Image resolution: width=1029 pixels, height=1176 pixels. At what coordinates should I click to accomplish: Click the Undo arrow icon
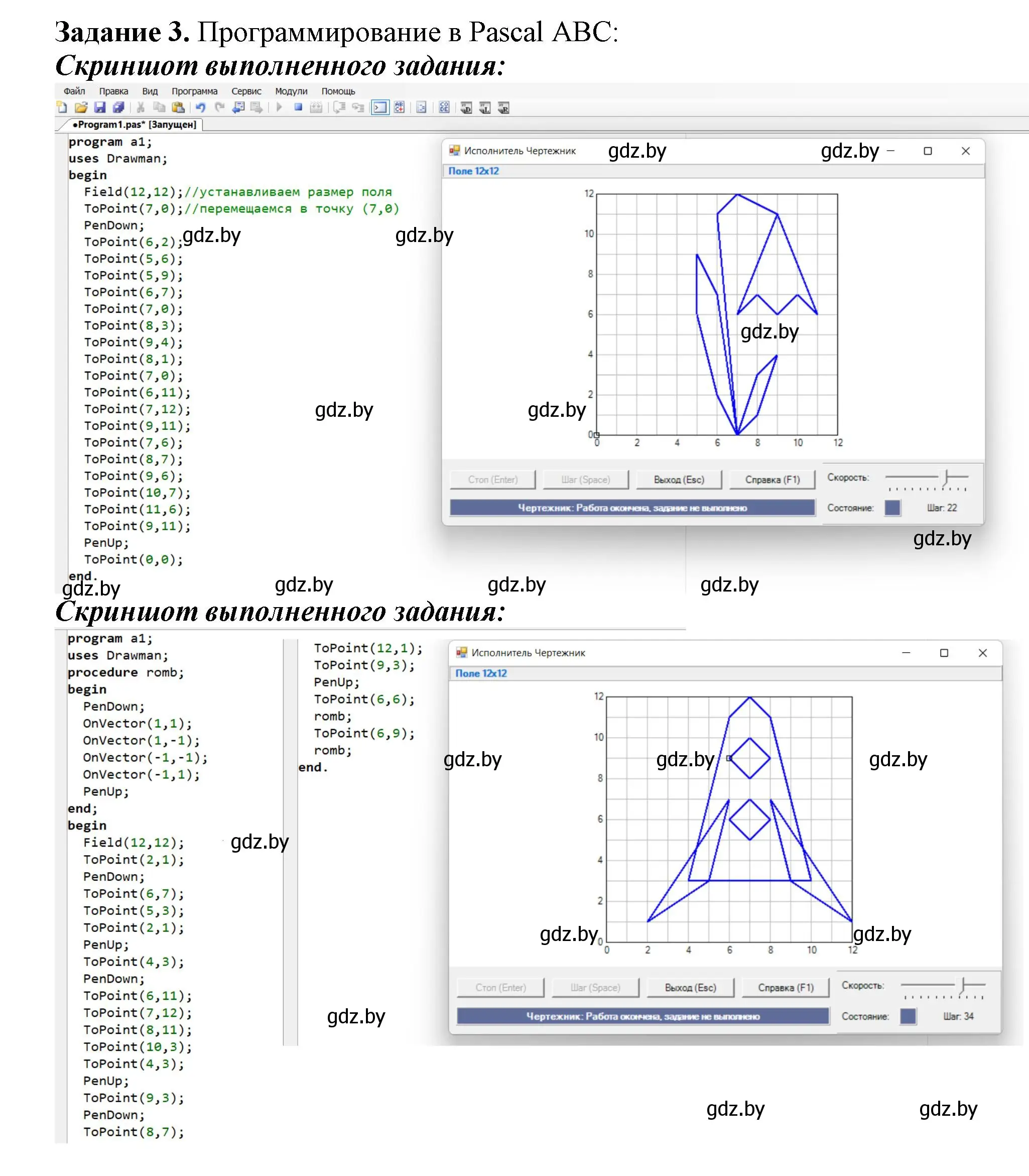[200, 107]
